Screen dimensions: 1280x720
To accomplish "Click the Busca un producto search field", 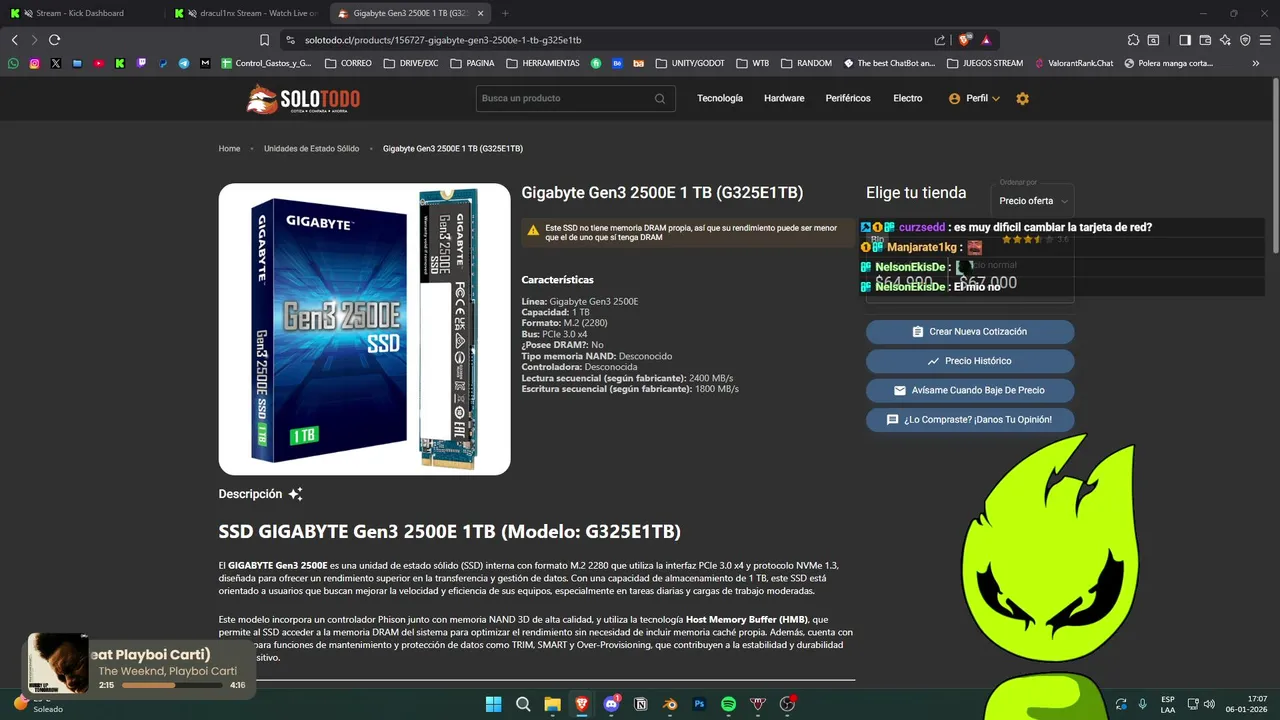I will tap(574, 98).
